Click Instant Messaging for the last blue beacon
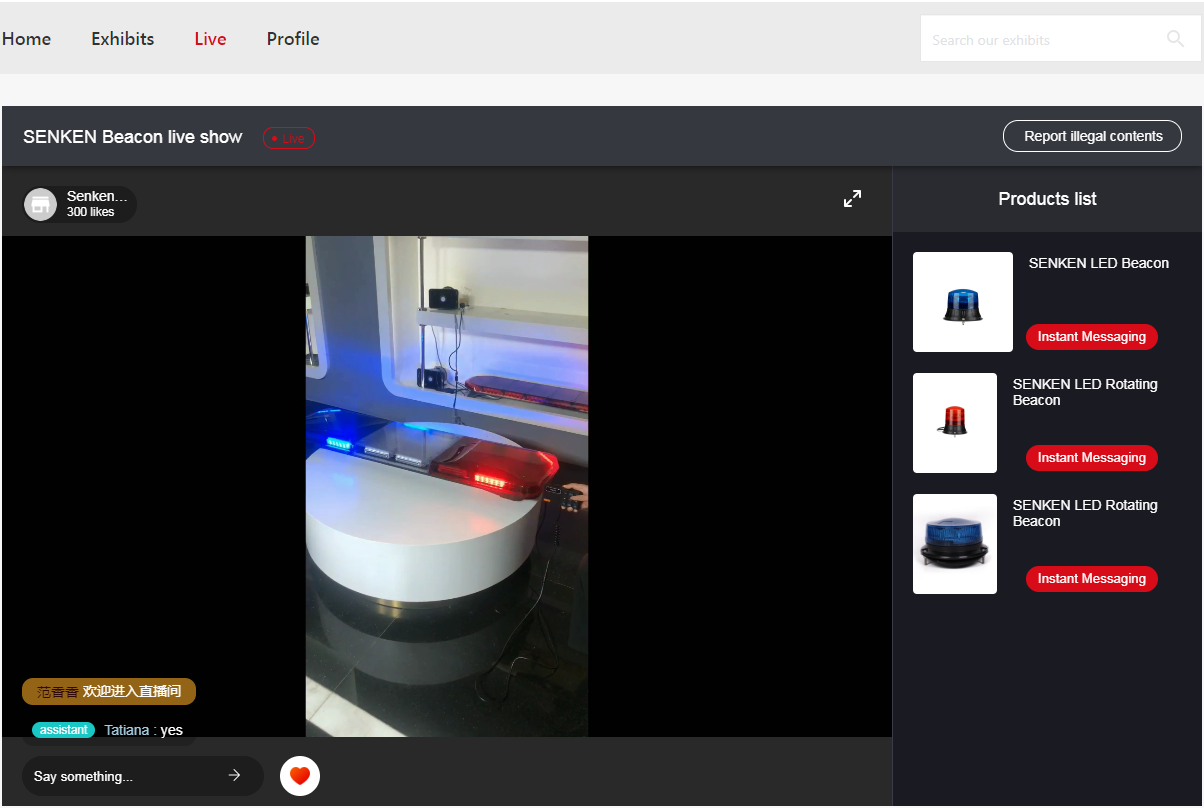 (1091, 579)
